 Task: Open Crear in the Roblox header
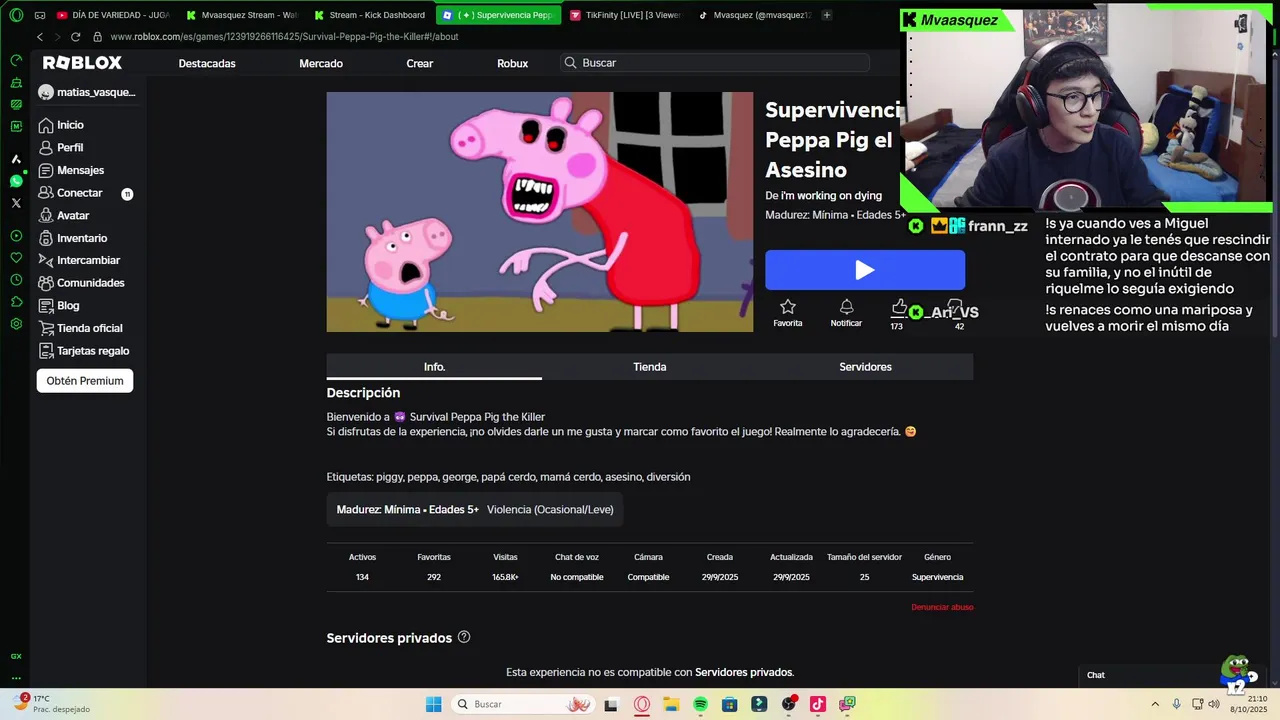click(x=420, y=63)
